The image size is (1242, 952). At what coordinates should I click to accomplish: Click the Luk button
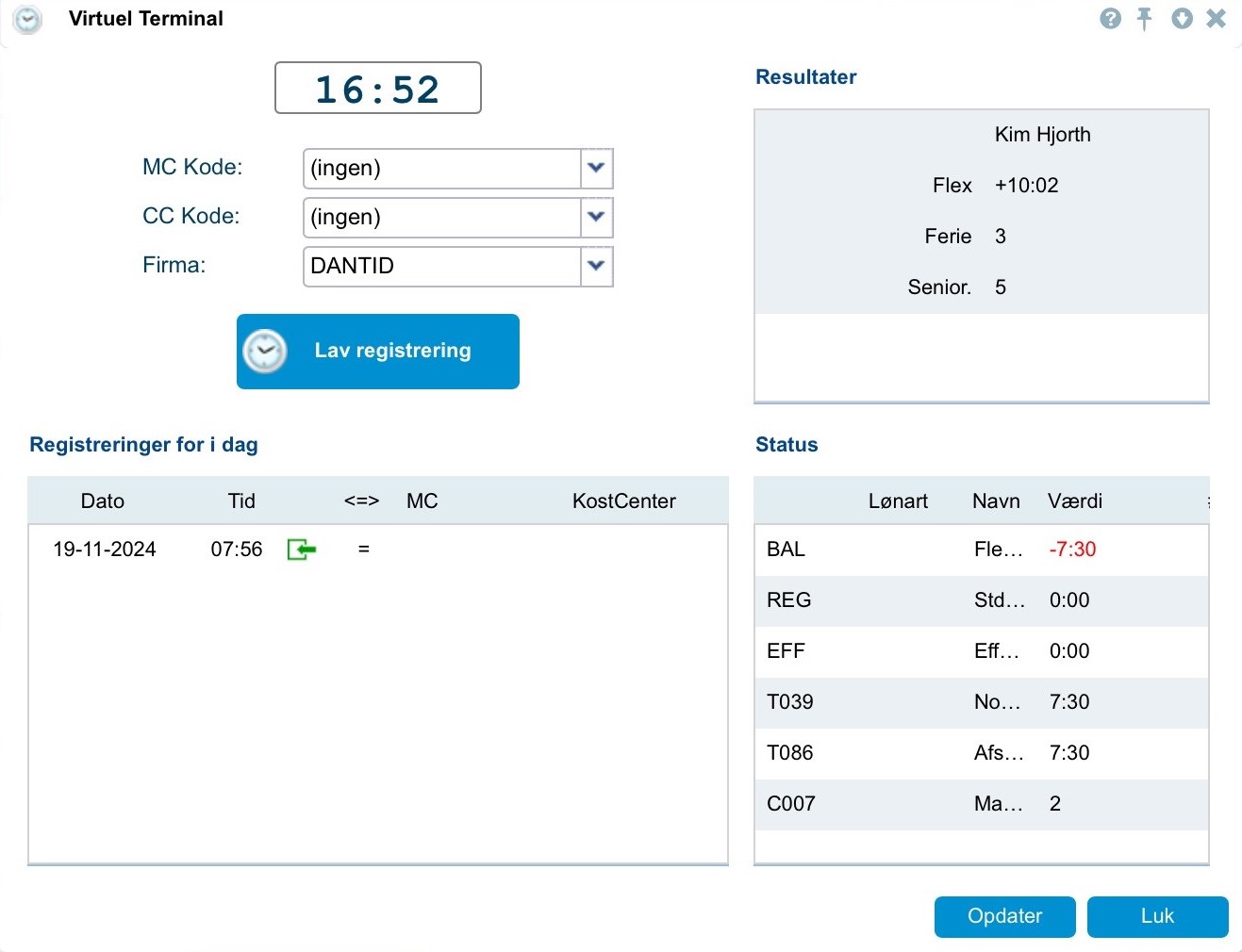[1157, 916]
